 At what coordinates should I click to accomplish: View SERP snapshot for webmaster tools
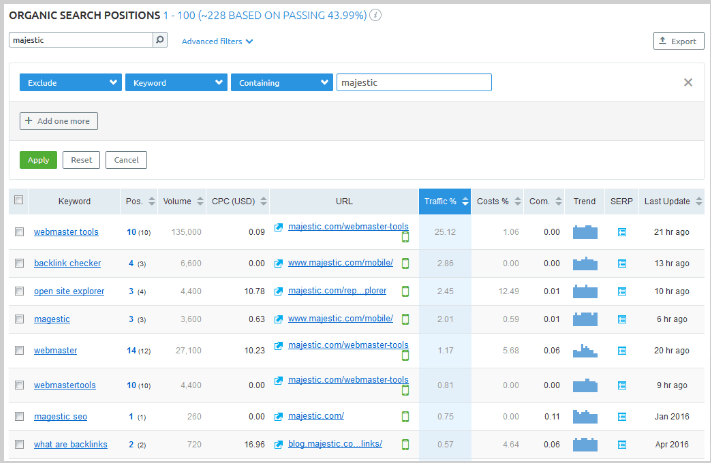click(x=622, y=232)
